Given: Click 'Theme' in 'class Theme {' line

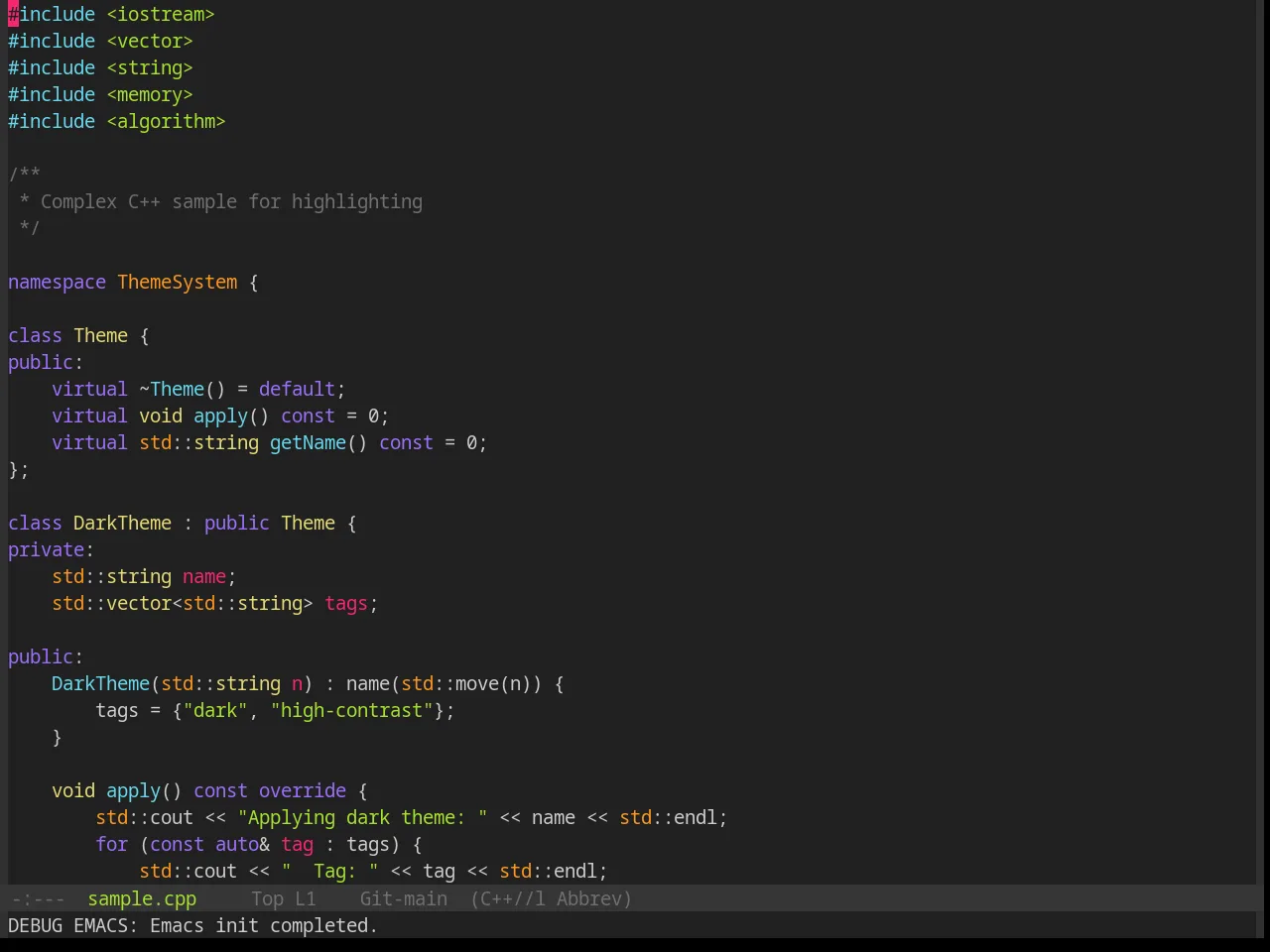Looking at the screenshot, I should [101, 335].
